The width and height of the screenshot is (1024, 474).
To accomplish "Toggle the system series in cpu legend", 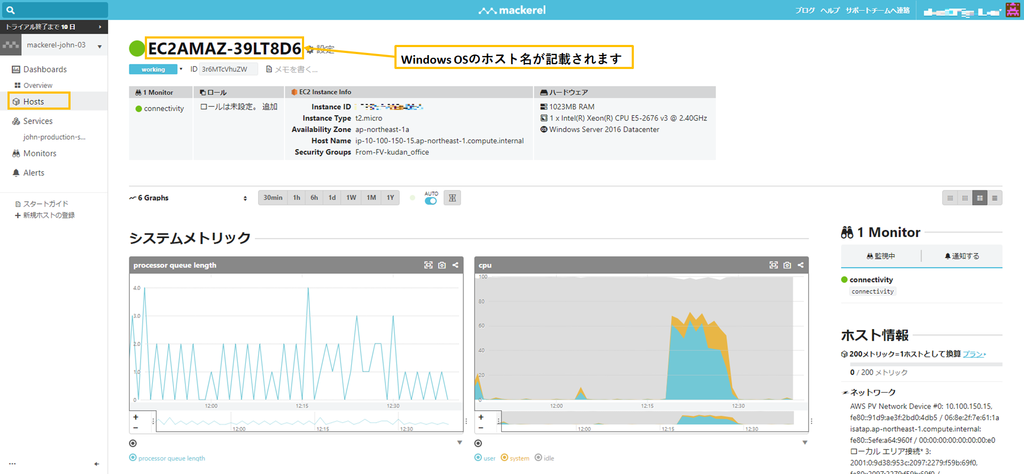I will [515, 458].
